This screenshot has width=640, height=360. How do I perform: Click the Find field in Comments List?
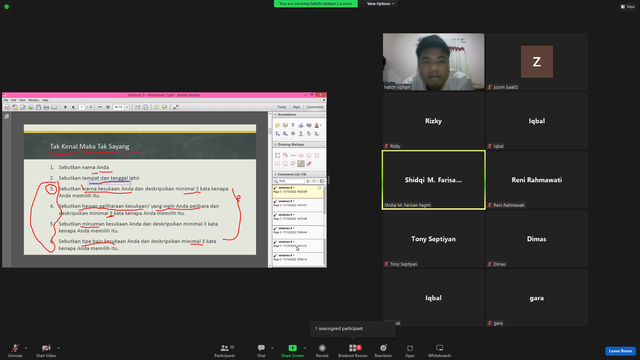coord(290,181)
